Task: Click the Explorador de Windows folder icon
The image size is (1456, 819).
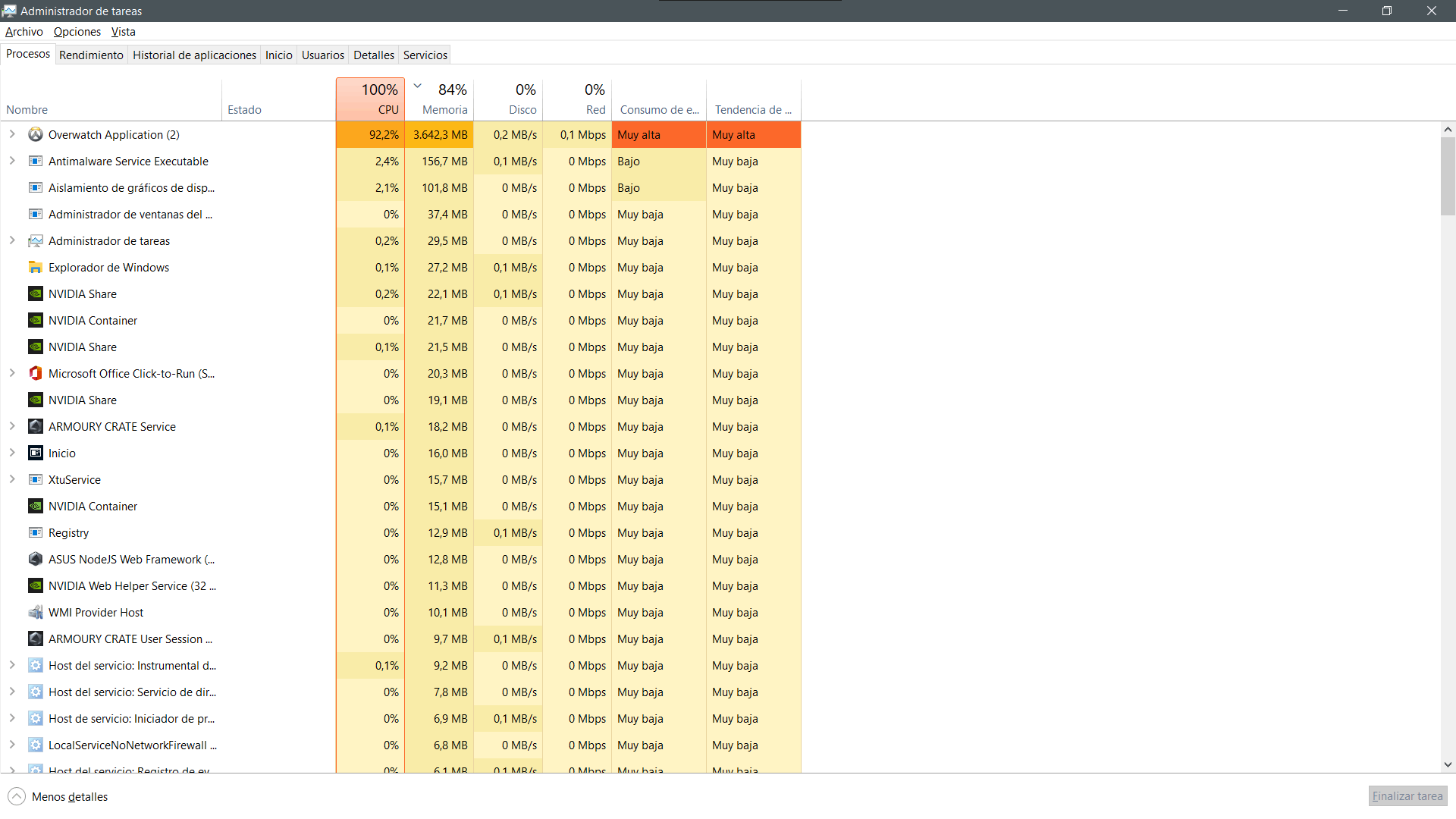Action: tap(35, 268)
